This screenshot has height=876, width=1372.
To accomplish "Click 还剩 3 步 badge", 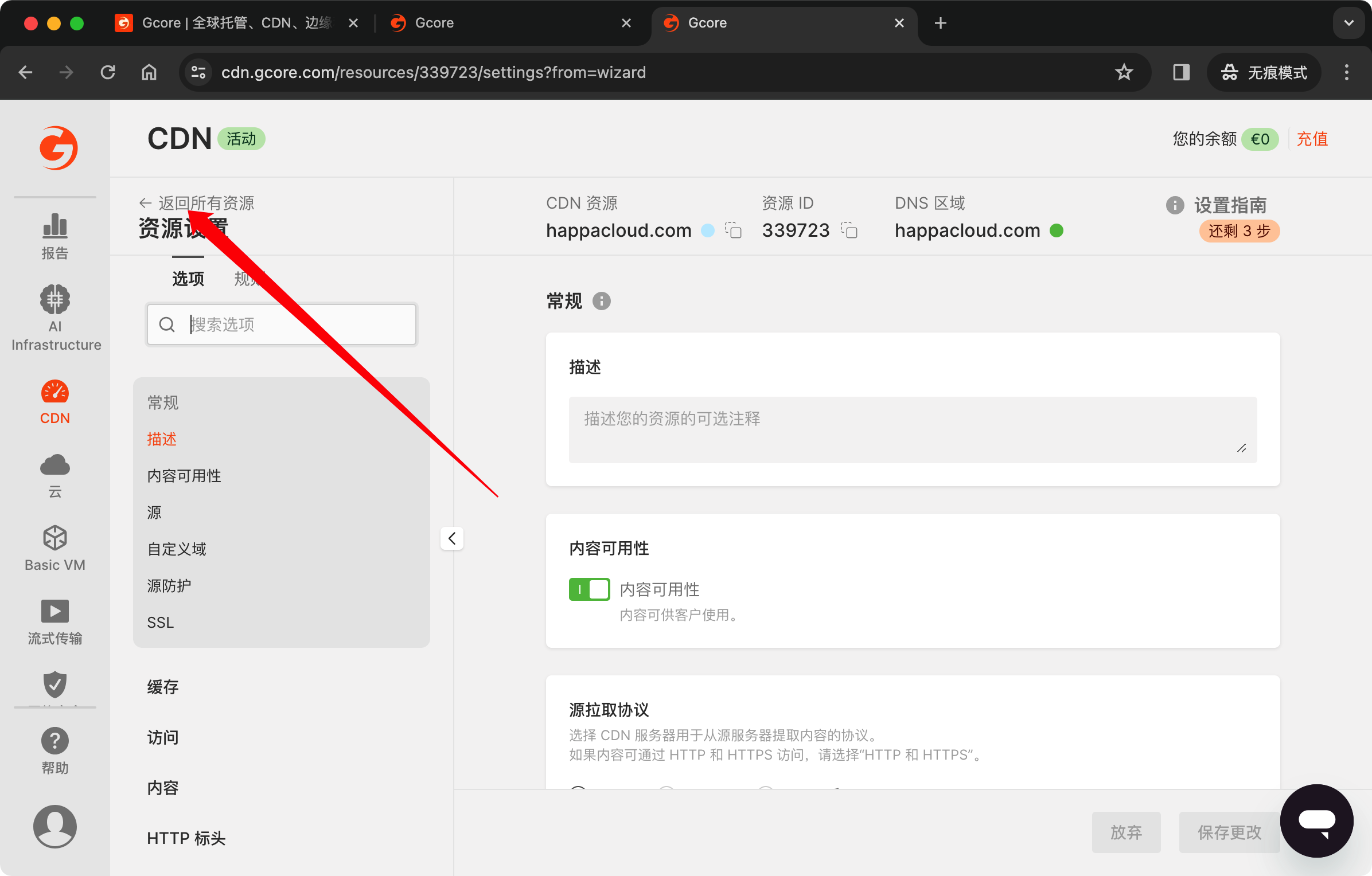I will 1240,231.
